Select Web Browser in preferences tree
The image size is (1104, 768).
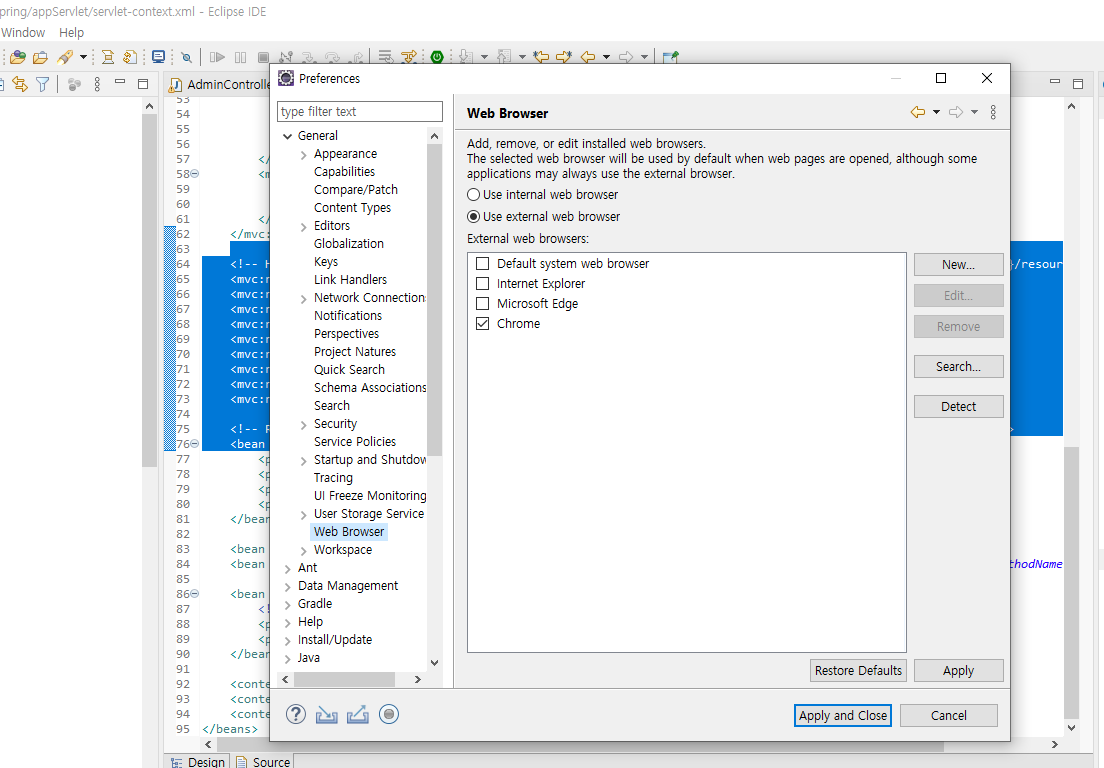(349, 531)
